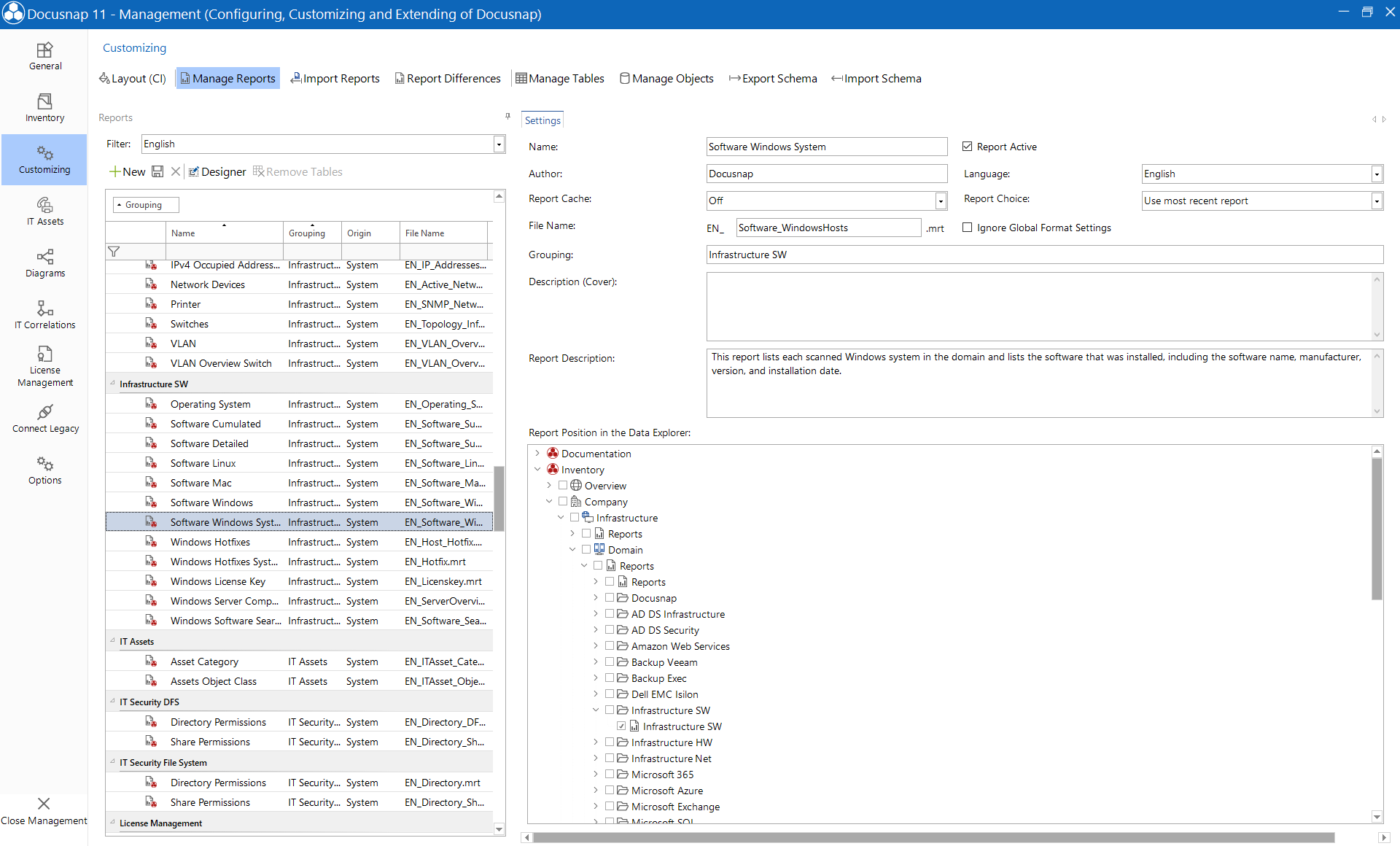This screenshot has height=846, width=1400.
Task: Open the Customizing section in the sidebar
Action: pyautogui.click(x=44, y=159)
